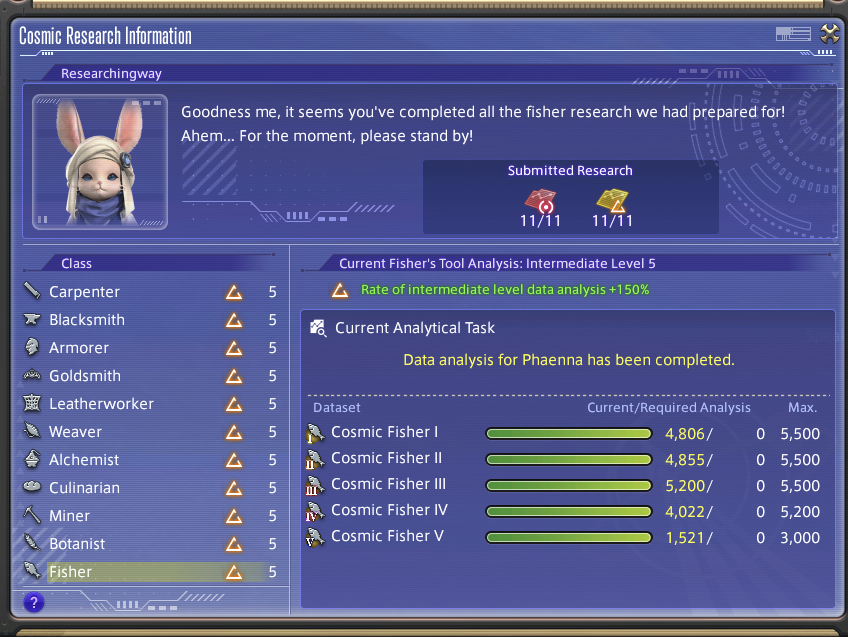
Task: Click the Researchingway name label
Action: click(x=111, y=74)
